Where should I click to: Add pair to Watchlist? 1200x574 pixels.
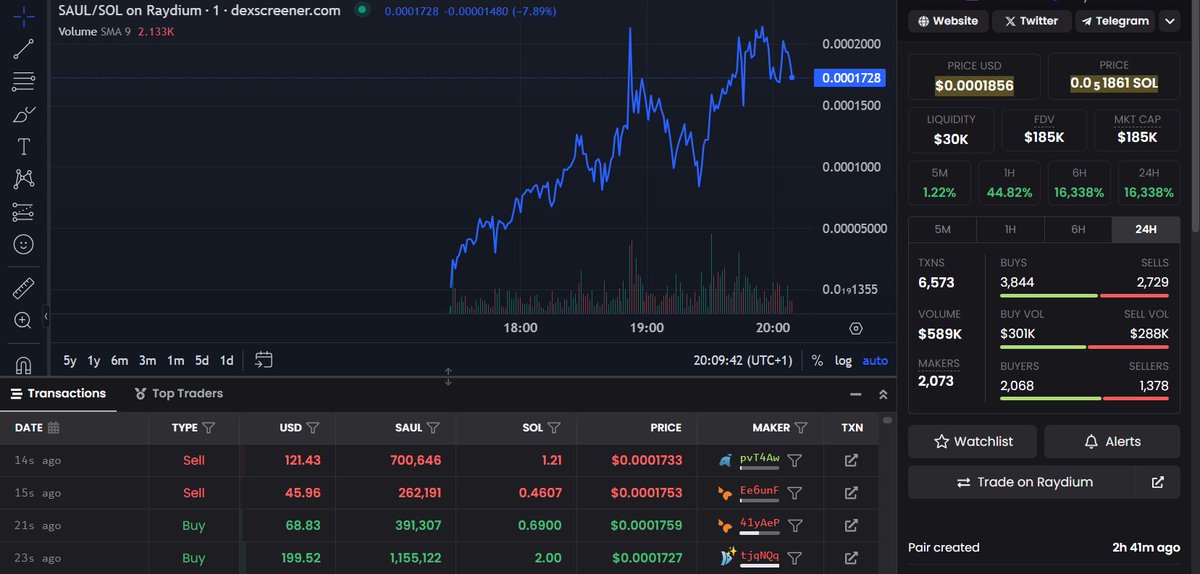coord(973,441)
